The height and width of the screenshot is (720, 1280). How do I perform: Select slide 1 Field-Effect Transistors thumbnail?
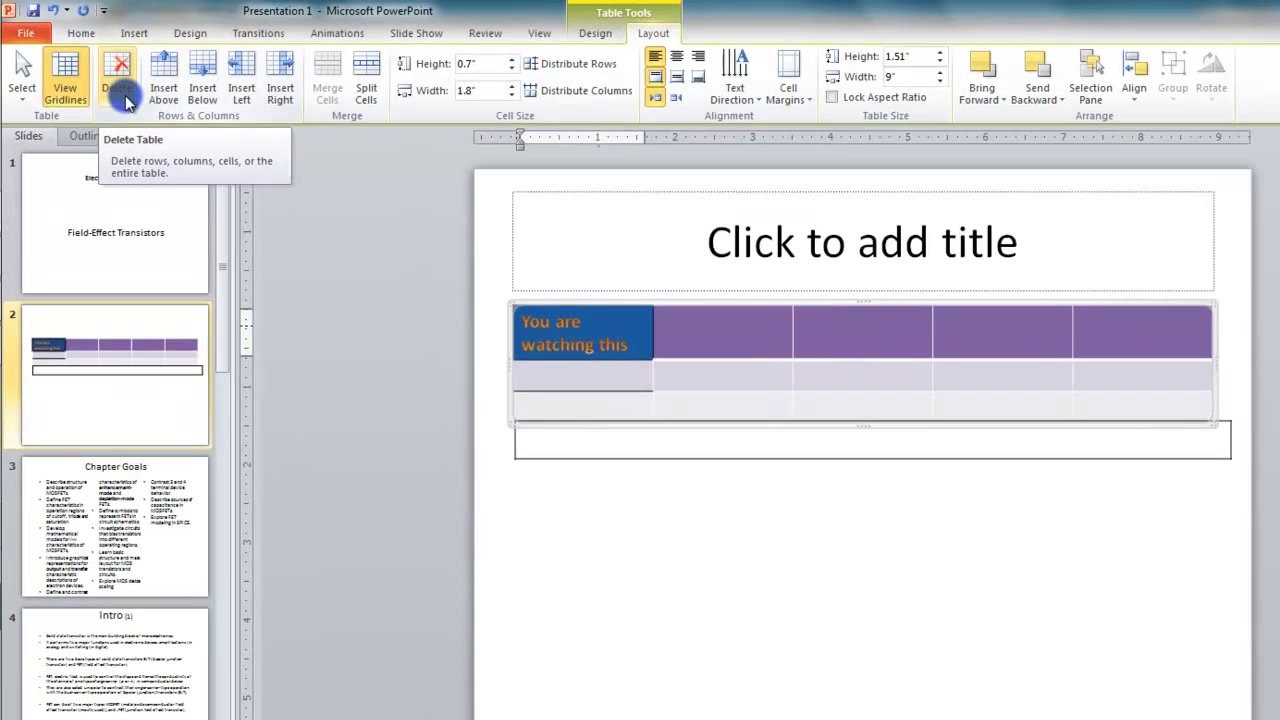(x=115, y=224)
